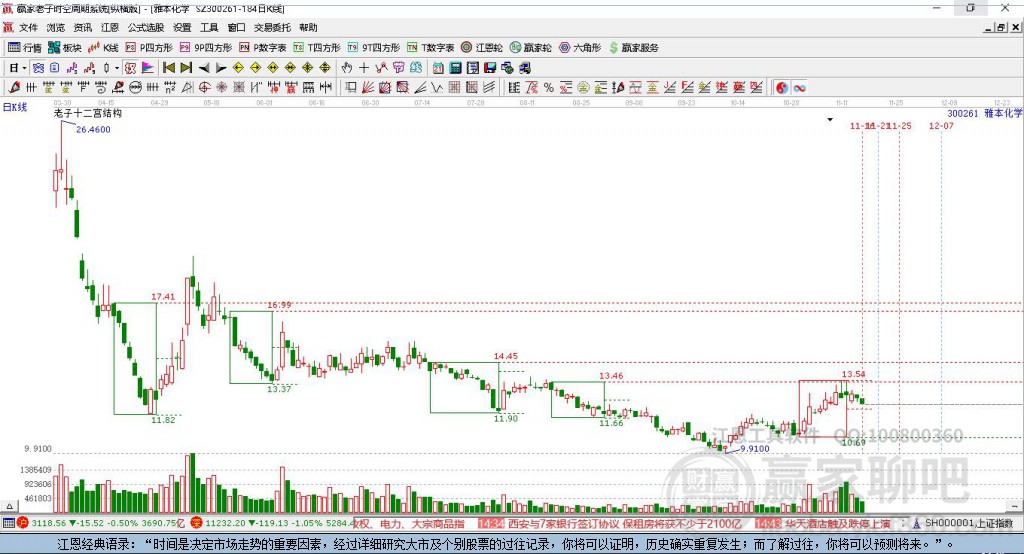Expand the small black triangle above chart

tap(830, 119)
